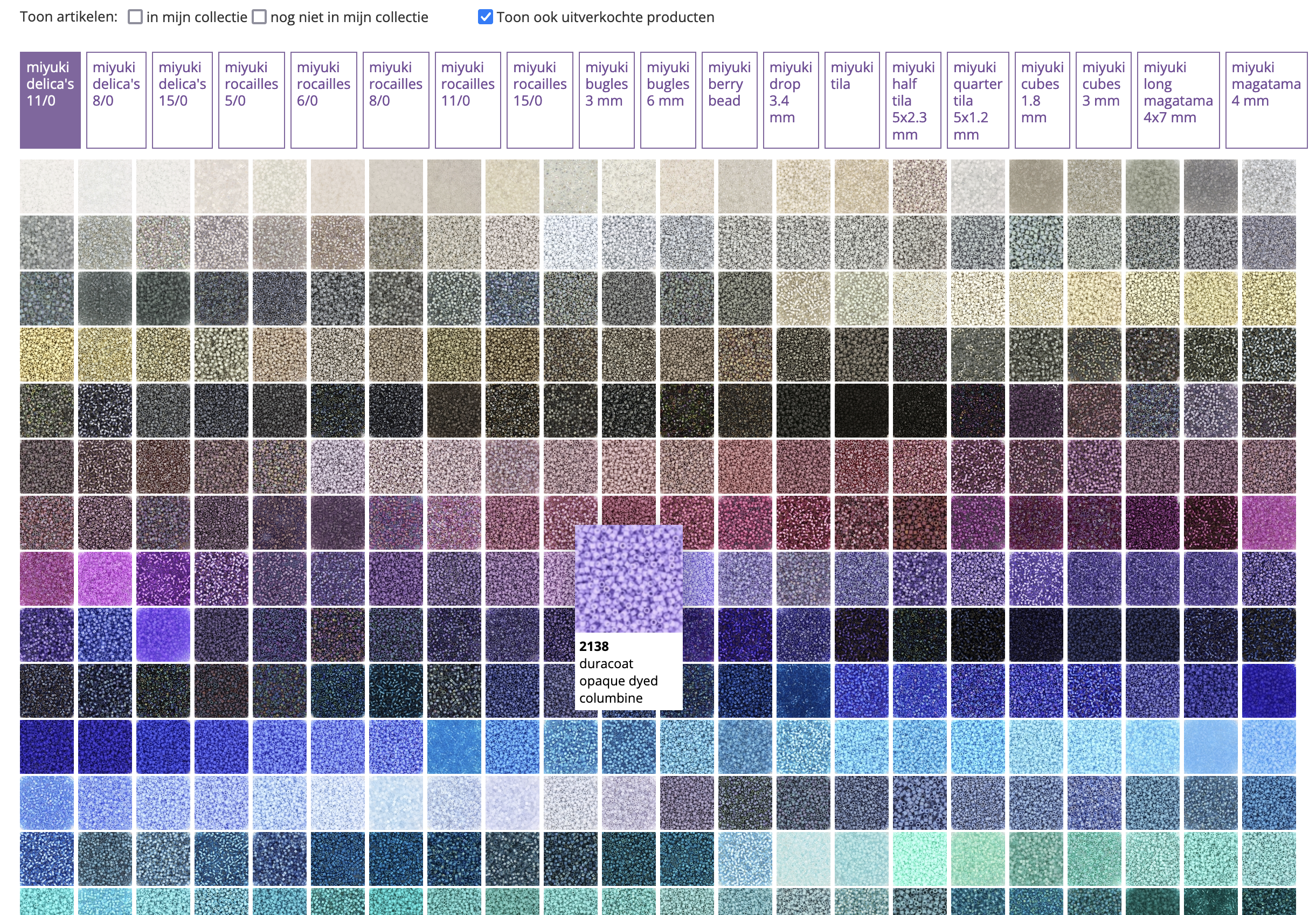Select the miyuki rocailles 11/0 tab
The height and width of the screenshot is (915, 1316).
pos(468,100)
